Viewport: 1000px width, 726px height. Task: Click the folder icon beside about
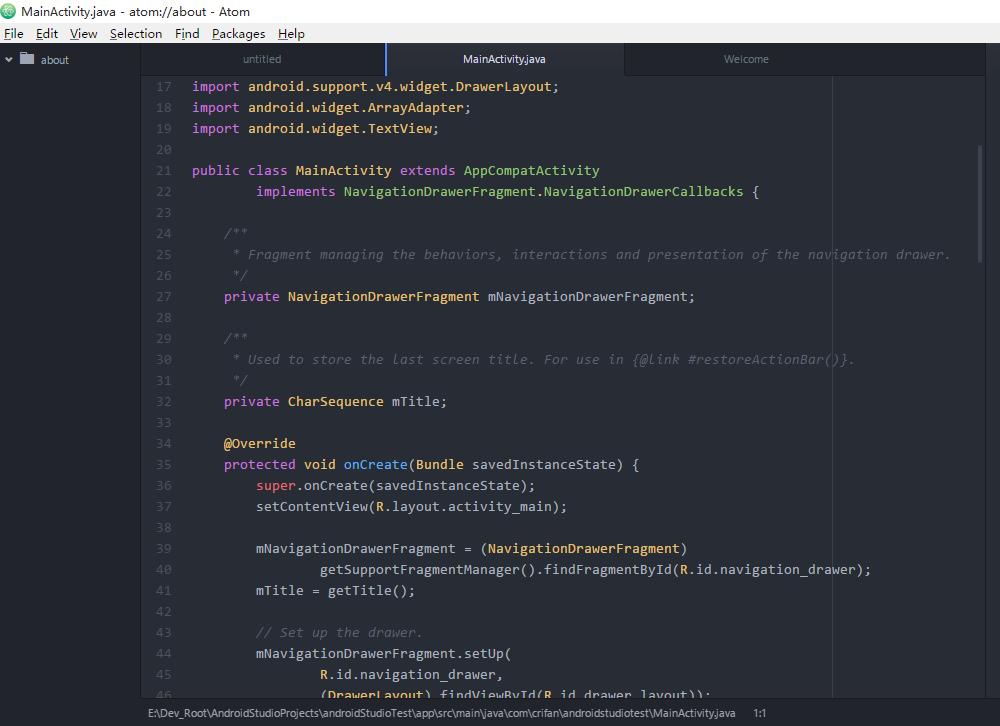(x=27, y=59)
